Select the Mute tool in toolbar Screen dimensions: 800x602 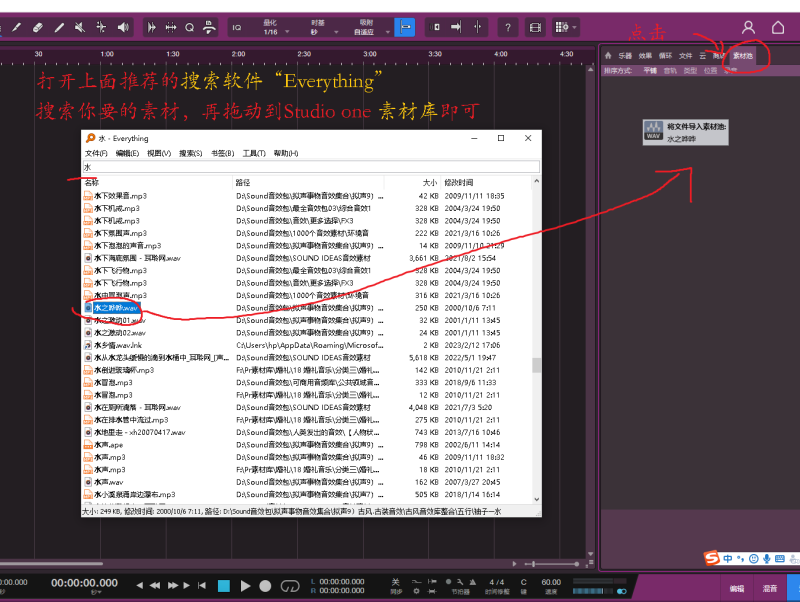pyautogui.click(x=82, y=27)
